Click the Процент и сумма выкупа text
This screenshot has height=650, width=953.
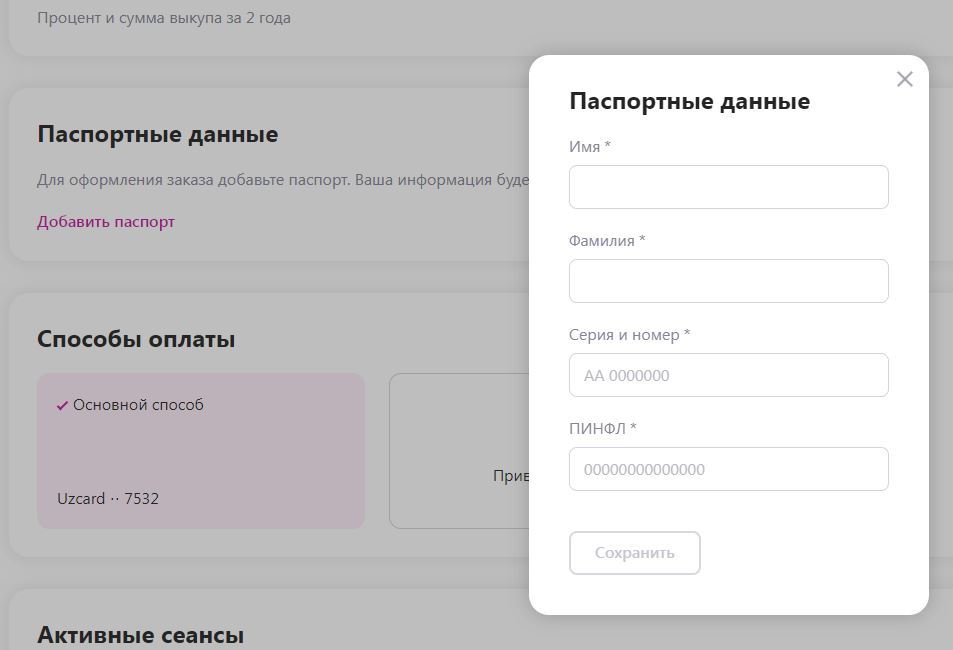coord(164,18)
